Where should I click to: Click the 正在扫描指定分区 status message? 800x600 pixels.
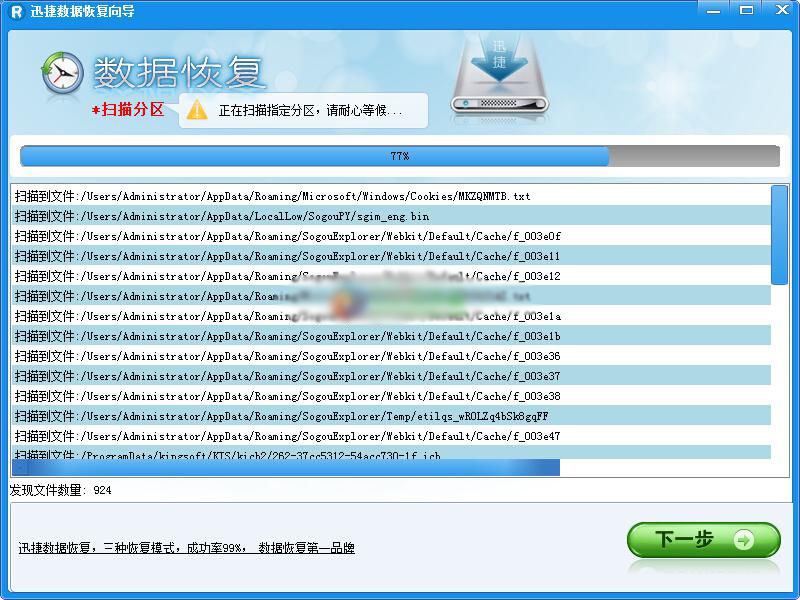point(310,110)
